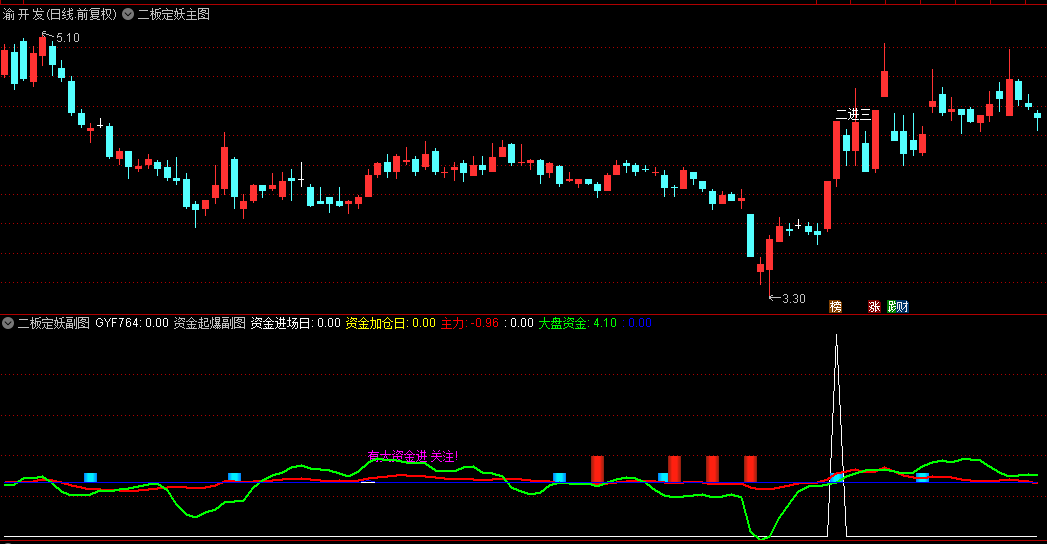Screen dimensions: 1047x544
Task: Click the peak of the white spike line
Action: click(837, 336)
